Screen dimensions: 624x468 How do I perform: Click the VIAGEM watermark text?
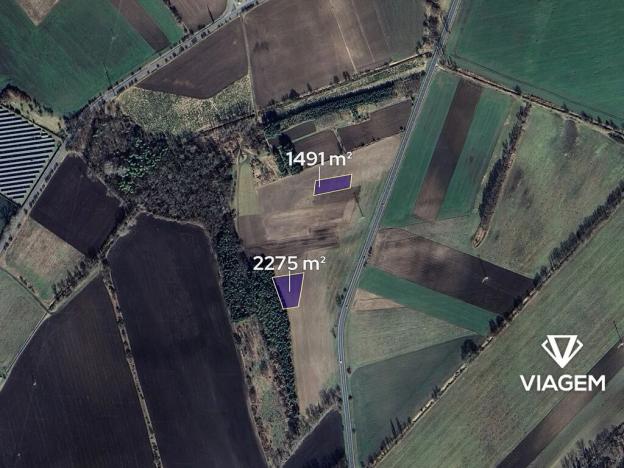click(x=563, y=383)
